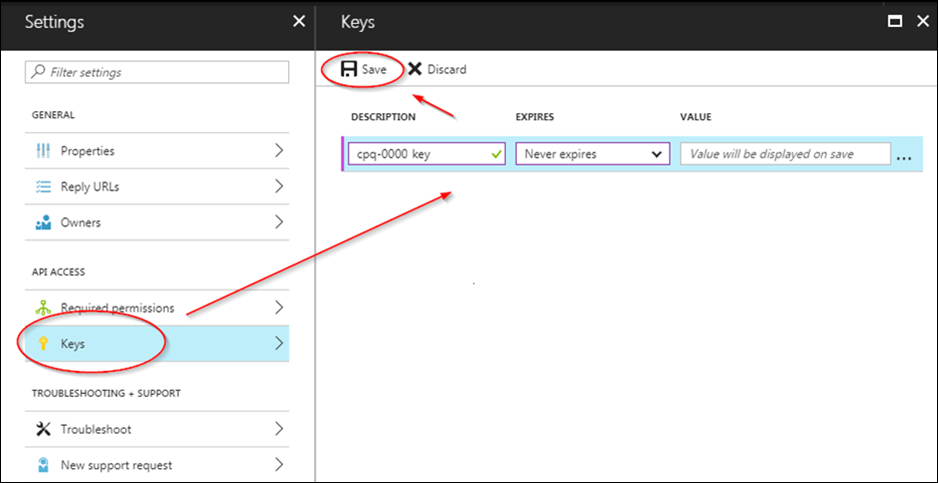Open the ellipsis menu on key row
The image size is (938, 483).
point(905,156)
